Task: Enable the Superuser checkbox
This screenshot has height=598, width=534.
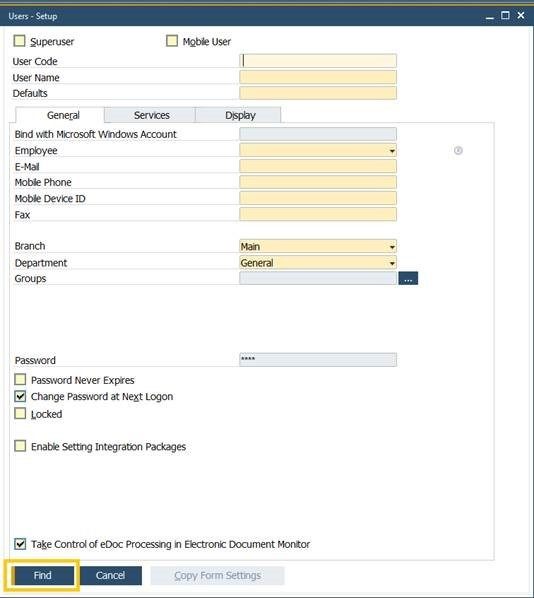Action: (x=19, y=41)
